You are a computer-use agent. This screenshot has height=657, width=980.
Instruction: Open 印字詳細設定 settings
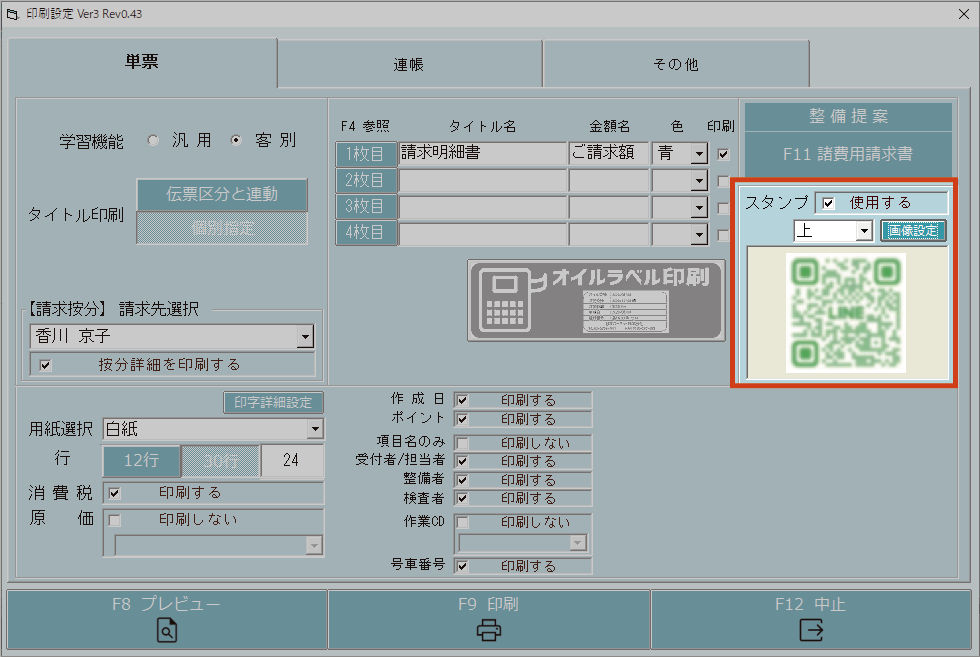click(273, 403)
